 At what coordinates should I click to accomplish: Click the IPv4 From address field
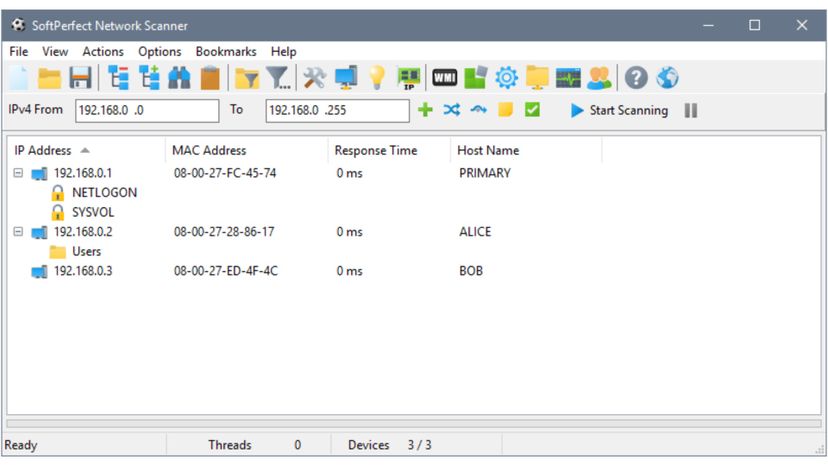(x=146, y=110)
